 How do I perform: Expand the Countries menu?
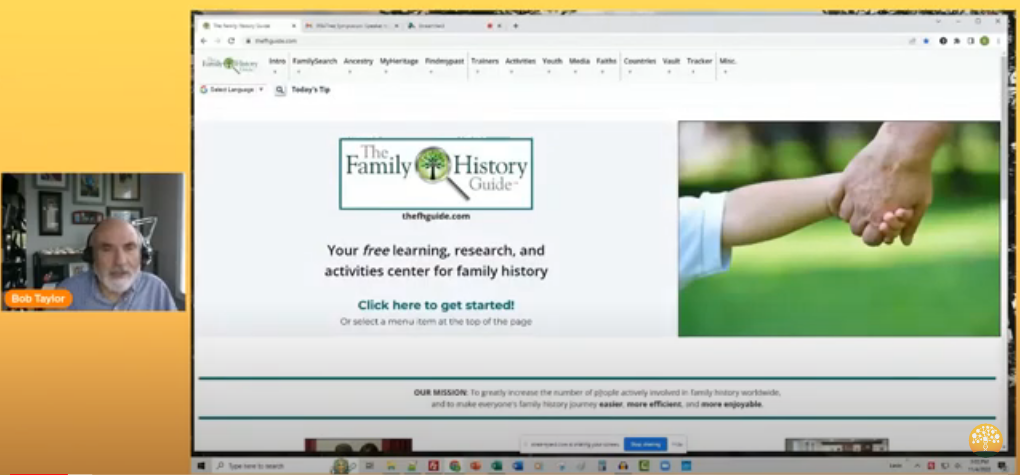(x=639, y=61)
